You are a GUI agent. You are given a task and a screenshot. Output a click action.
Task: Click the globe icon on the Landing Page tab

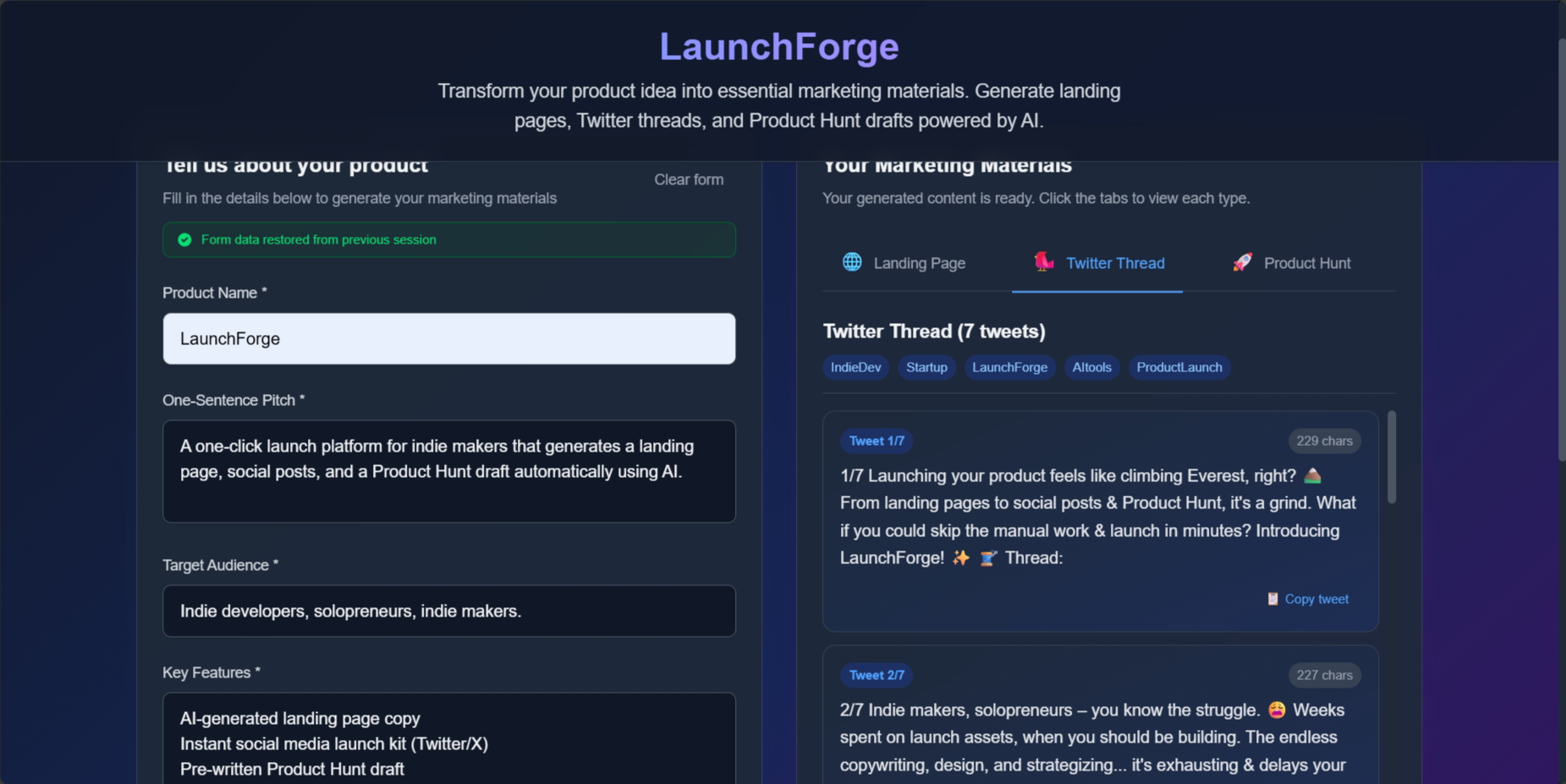pos(850,262)
